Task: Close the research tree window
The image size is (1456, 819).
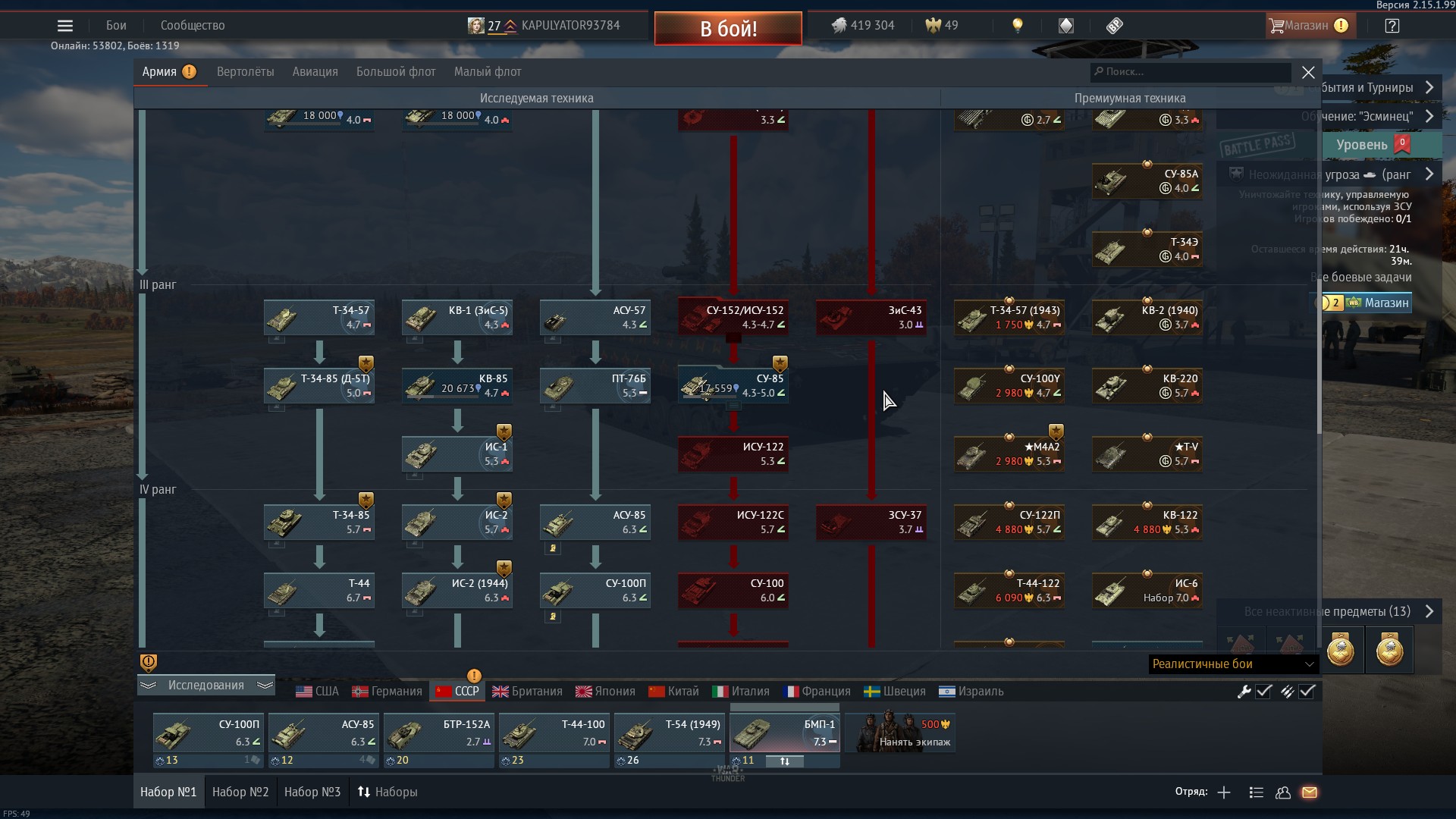Action: click(x=1308, y=72)
